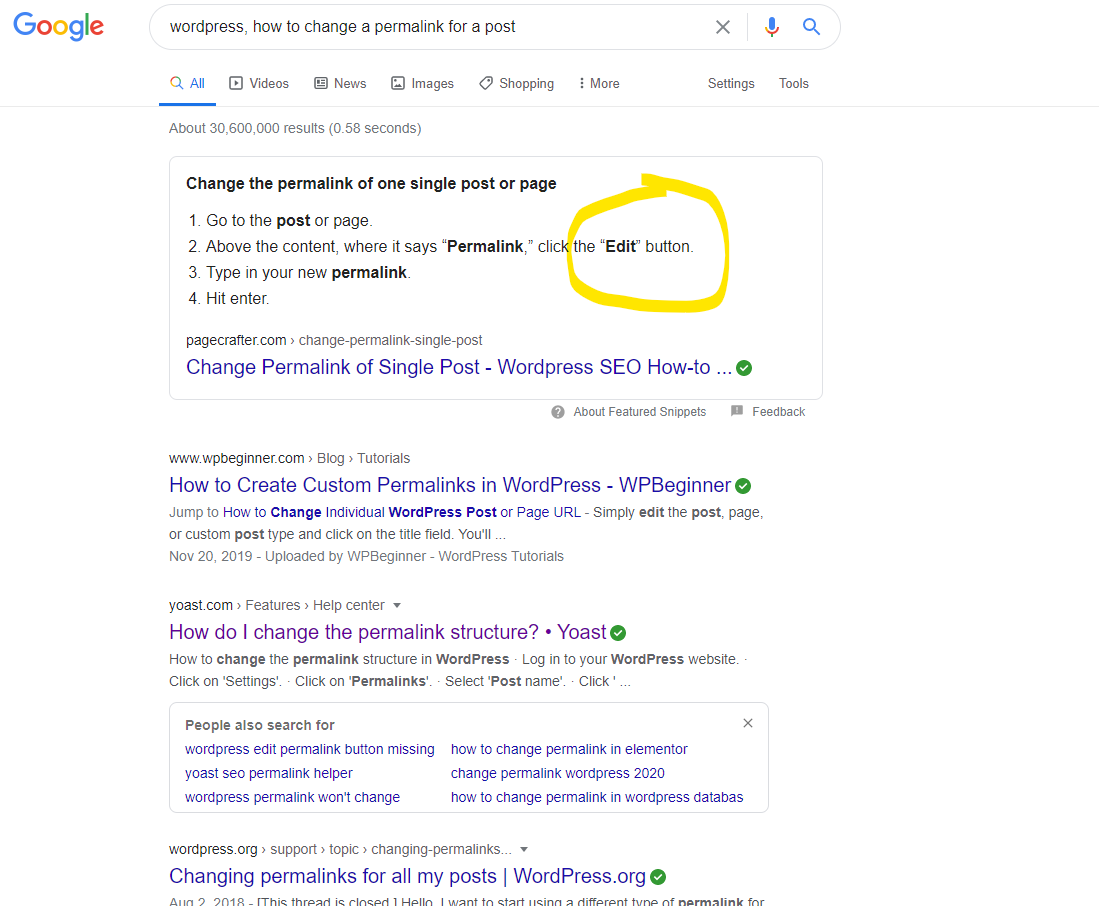Image resolution: width=1099 pixels, height=906 pixels.
Task: Click green checkmark beside WPBeginner result
Action: click(743, 486)
